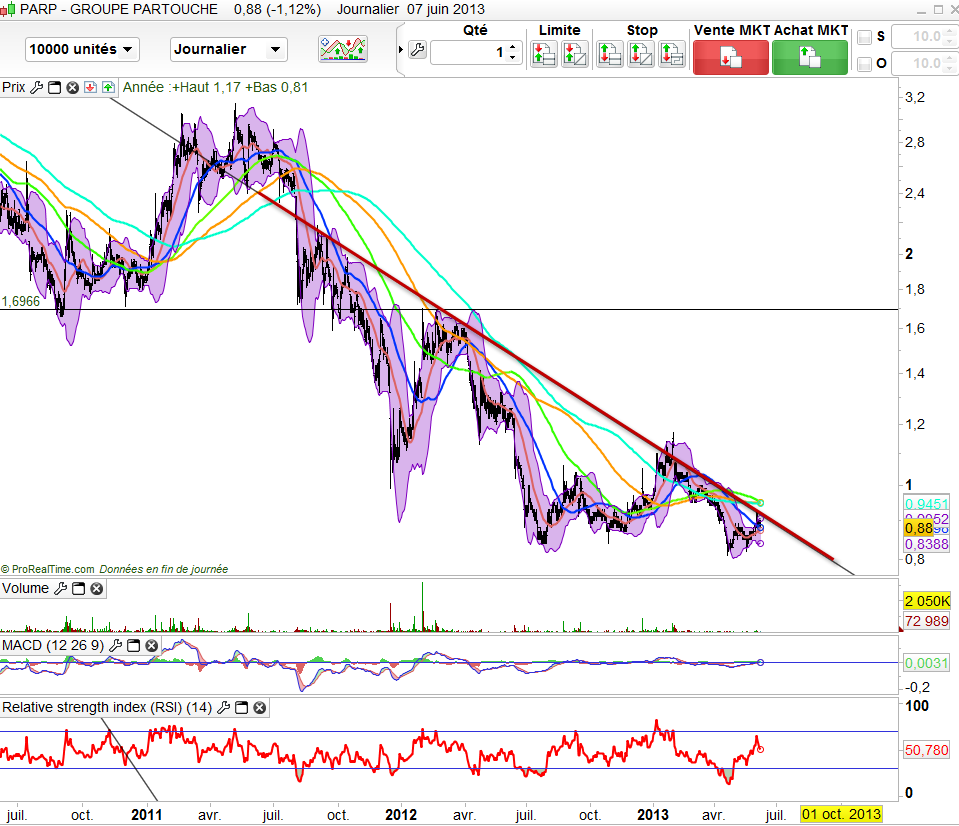Click the 01 oct. 2013 date marker

[842, 814]
